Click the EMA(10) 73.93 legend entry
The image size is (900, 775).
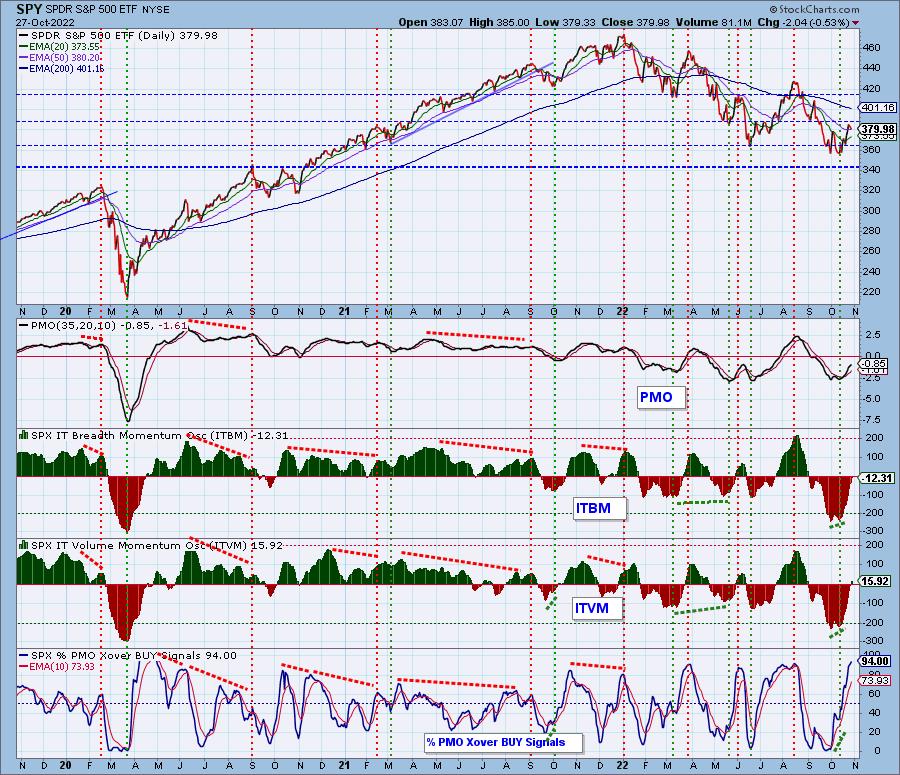click(57, 667)
